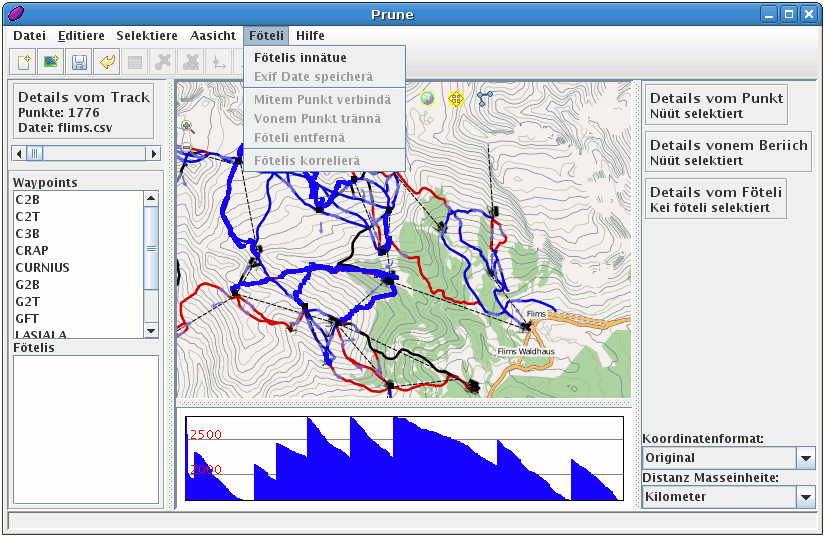This screenshot has height=536, width=824.
Task: Click the add photos toolbar icon
Action: click(x=51, y=63)
